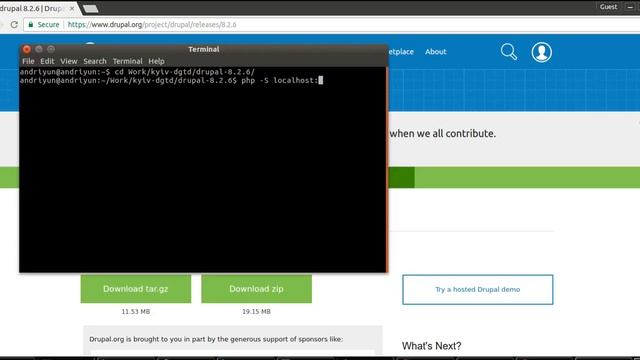This screenshot has width=640, height=360.
Task: Click the About link in Drupal navigation
Action: (436, 52)
